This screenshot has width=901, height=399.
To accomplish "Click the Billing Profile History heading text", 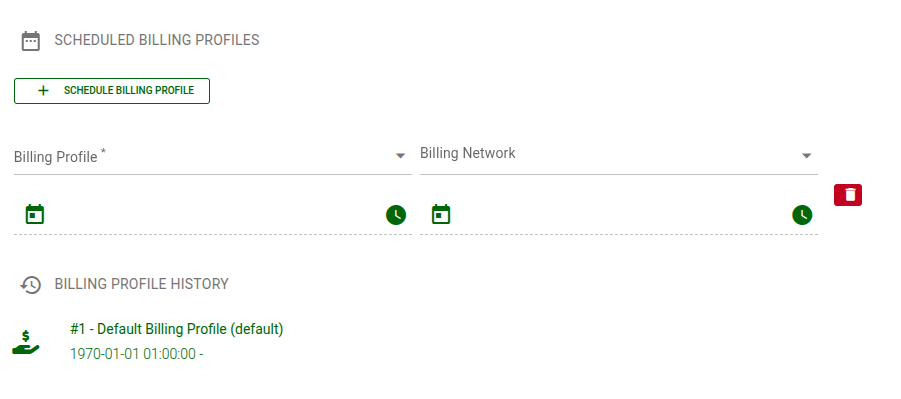I will click(x=141, y=284).
